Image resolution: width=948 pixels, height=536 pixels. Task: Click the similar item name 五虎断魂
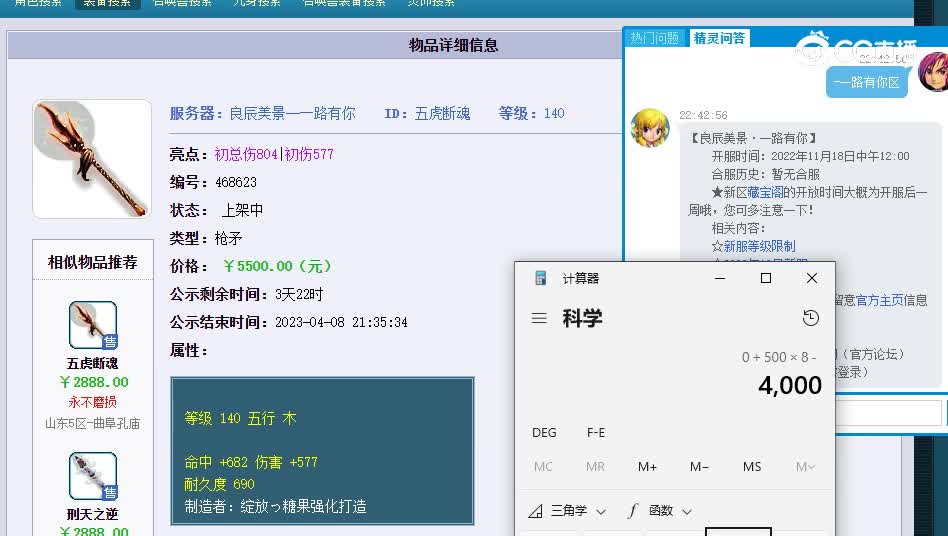(x=93, y=363)
